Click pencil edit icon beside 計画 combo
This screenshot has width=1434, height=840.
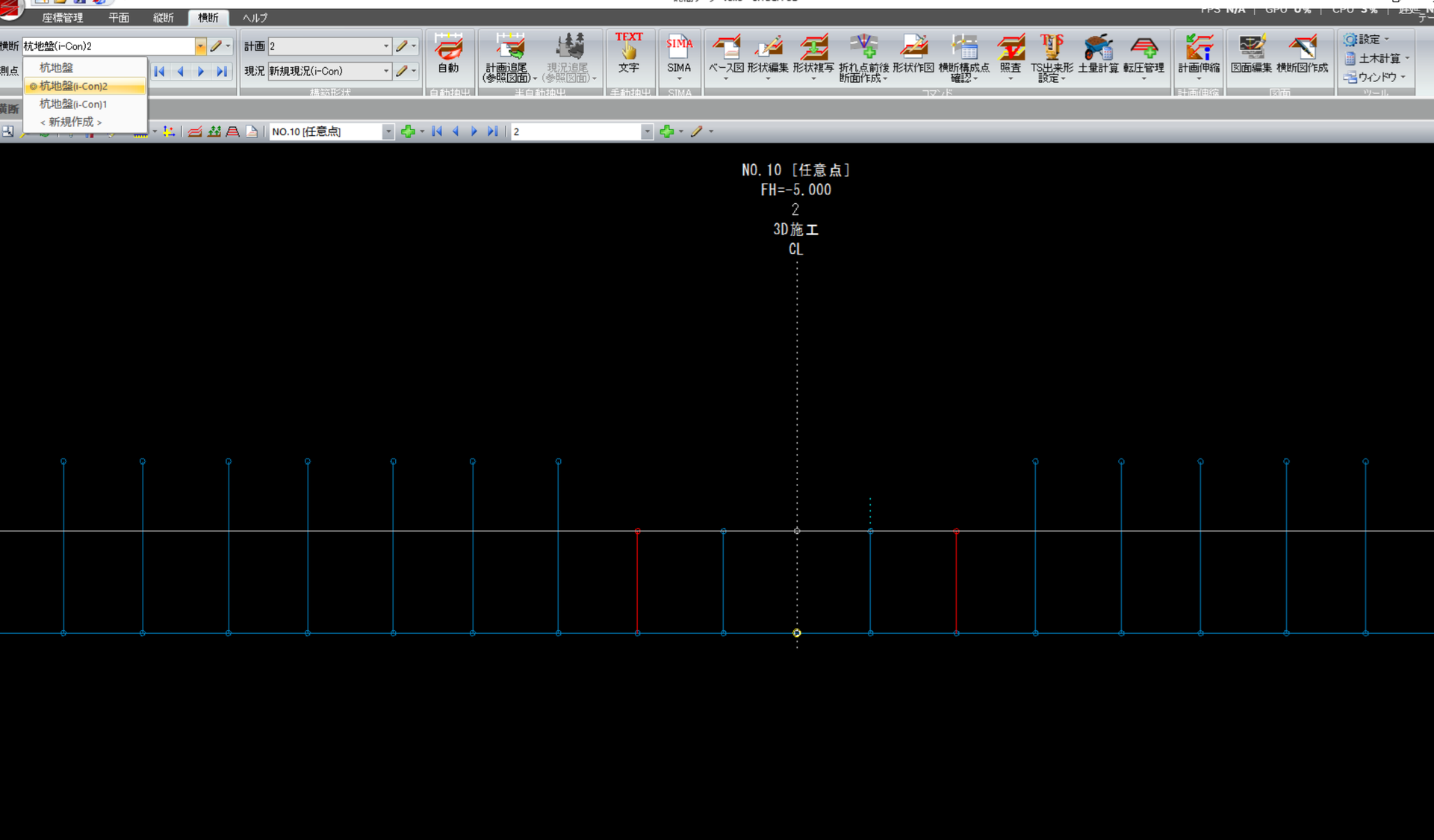[402, 46]
